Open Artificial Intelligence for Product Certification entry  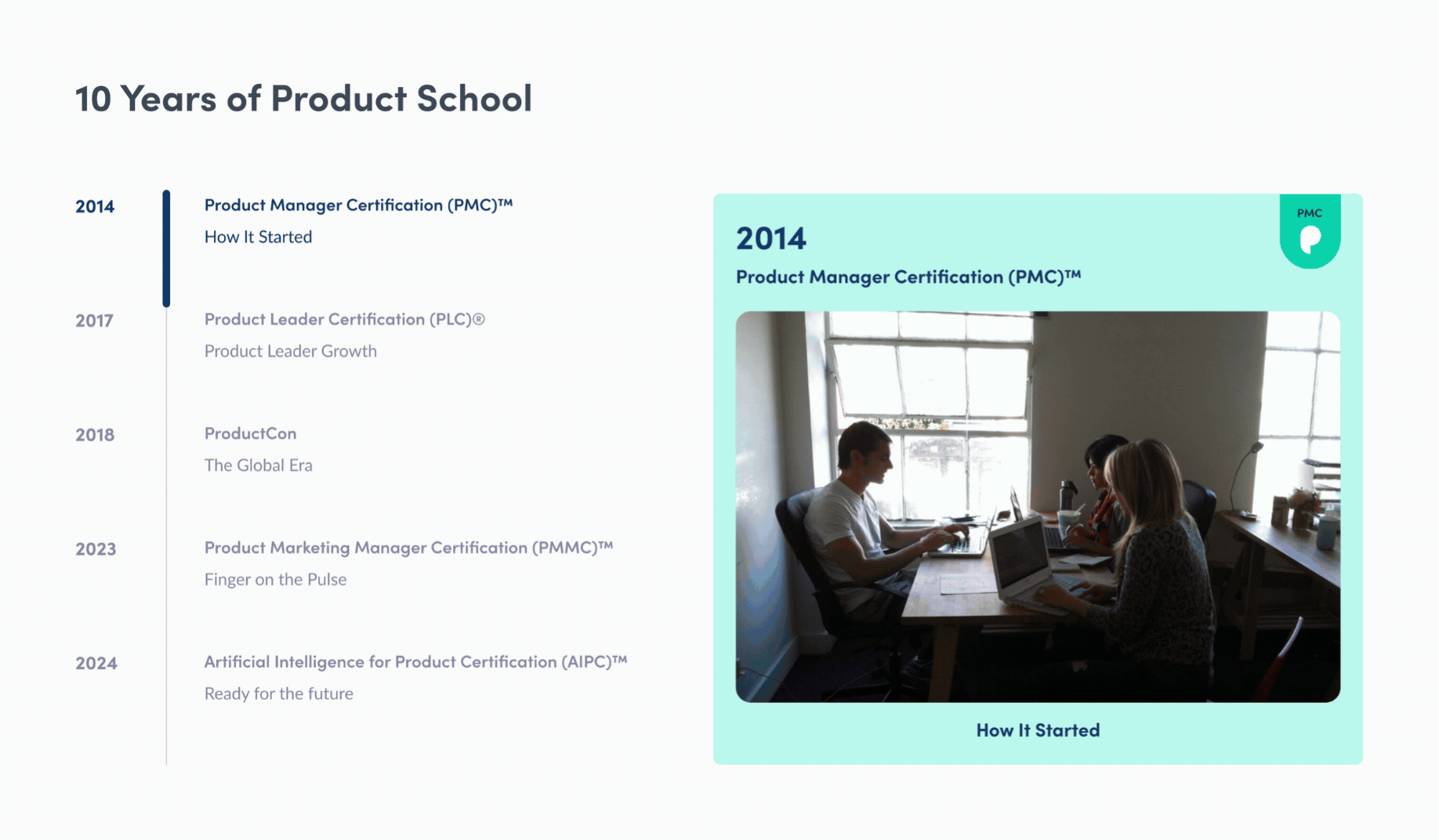(x=415, y=662)
